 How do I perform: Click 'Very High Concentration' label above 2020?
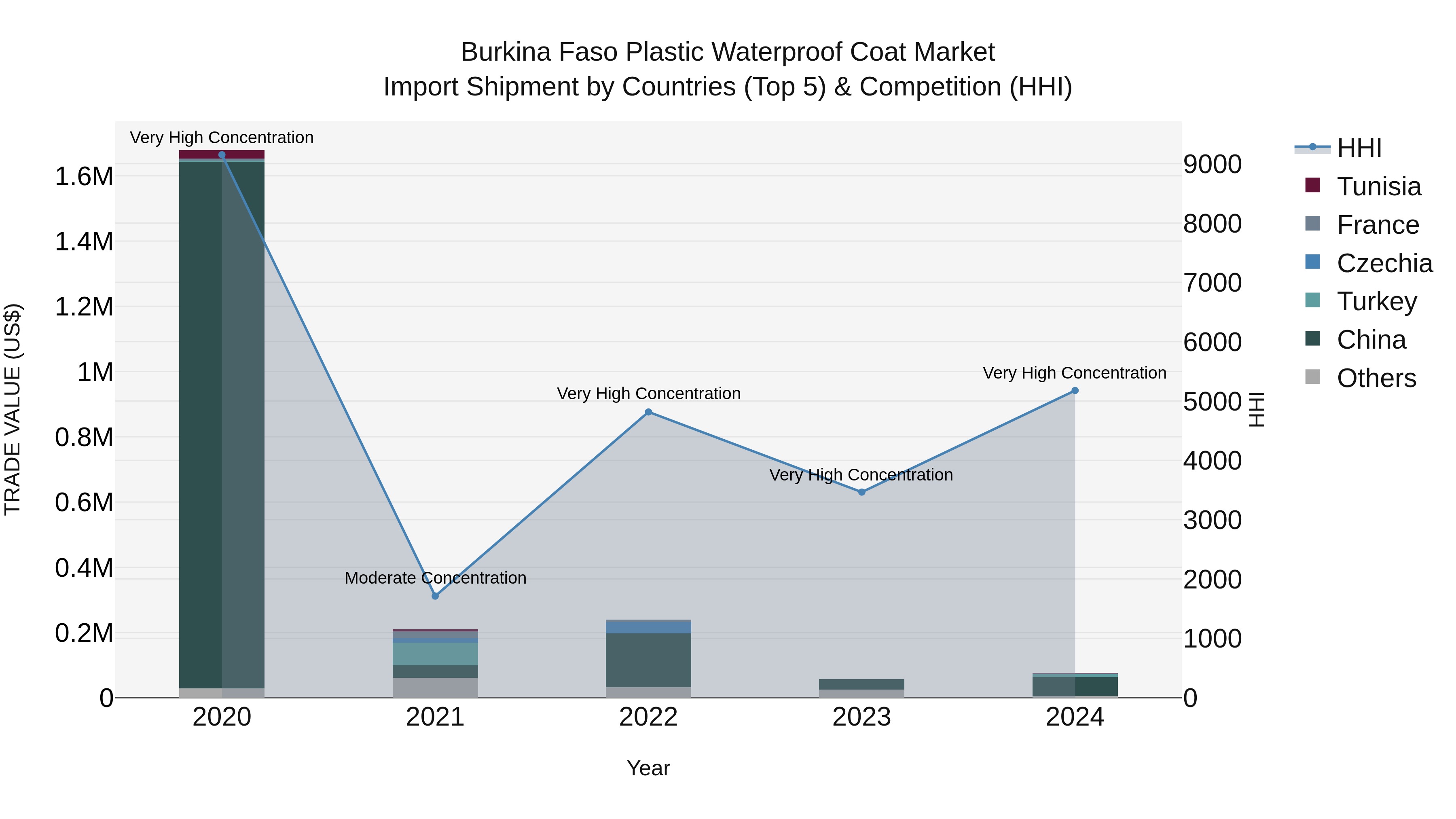click(222, 138)
